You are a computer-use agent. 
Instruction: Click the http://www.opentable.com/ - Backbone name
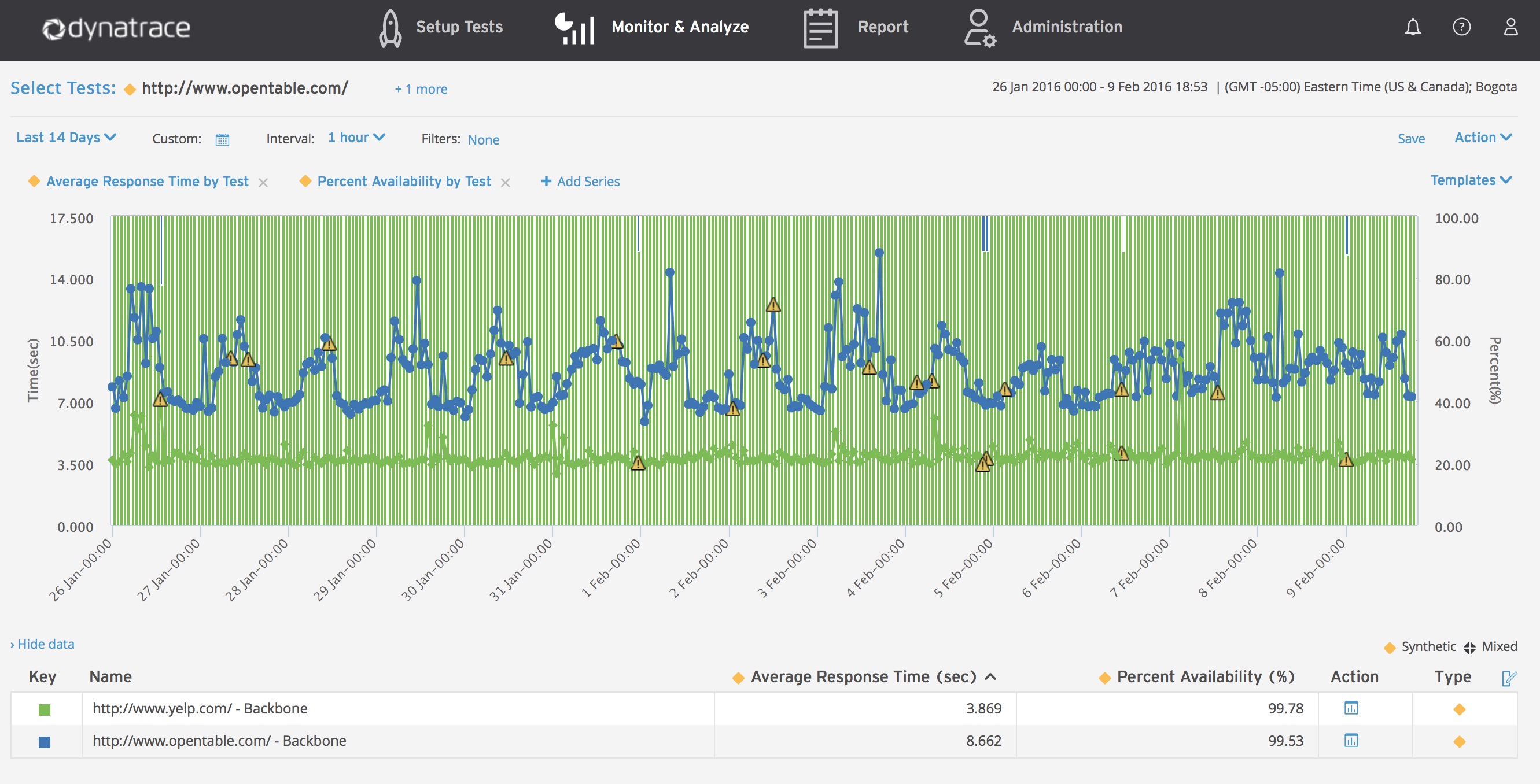point(219,741)
